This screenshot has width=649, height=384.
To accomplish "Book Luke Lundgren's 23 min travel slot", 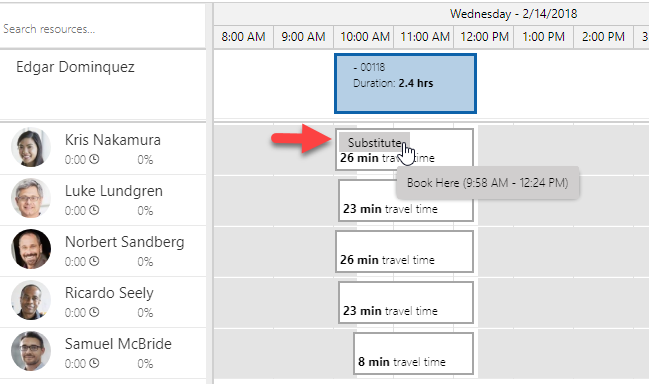I will (406, 200).
